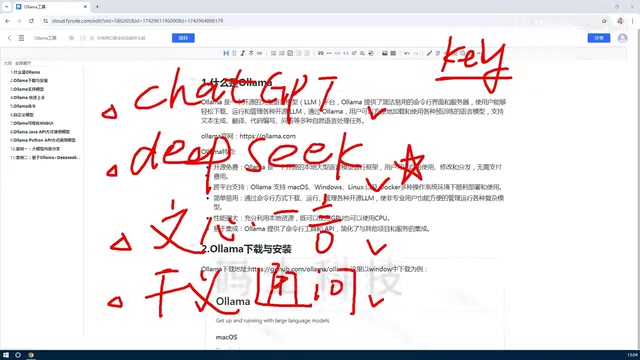Jump to outline item 3.Ollama支持模型
The image size is (640, 360).
point(27,89)
